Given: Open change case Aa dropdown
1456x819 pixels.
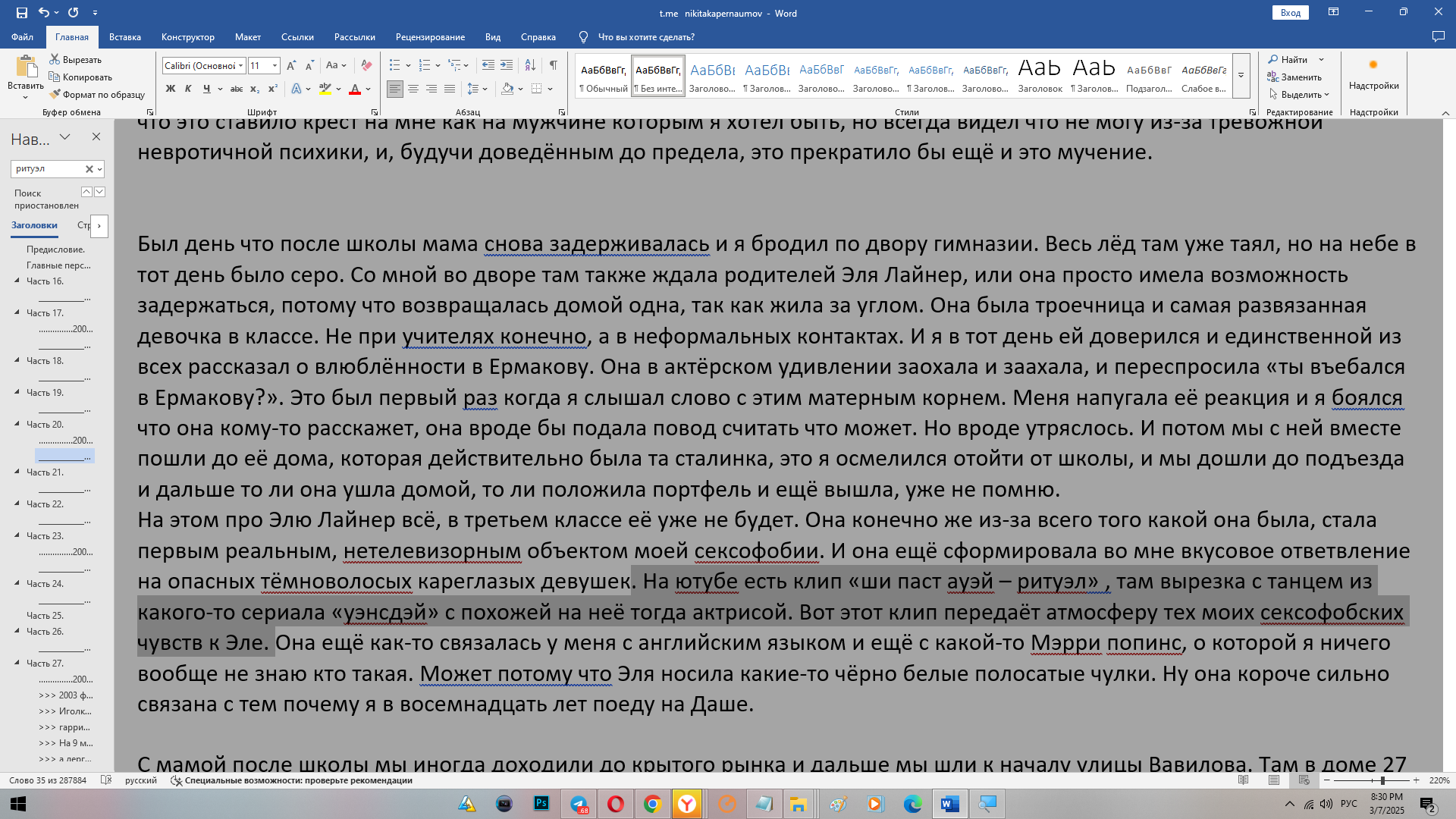Looking at the screenshot, I should click(335, 66).
